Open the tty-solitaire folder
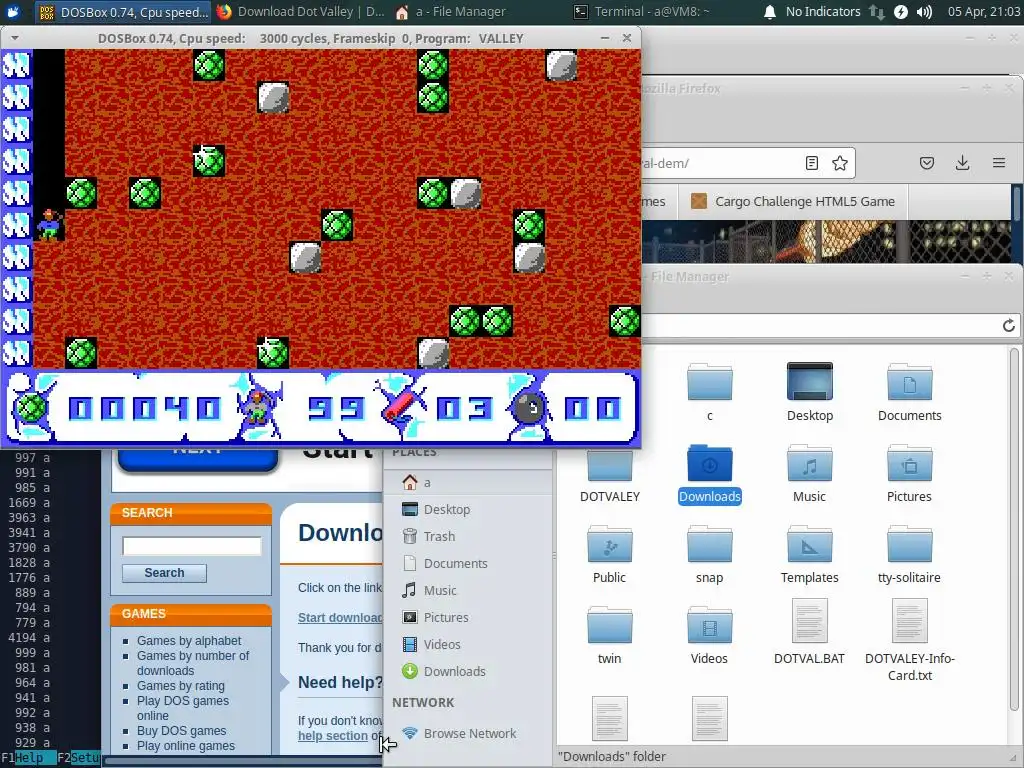Viewport: 1024px width, 768px height. point(909,554)
